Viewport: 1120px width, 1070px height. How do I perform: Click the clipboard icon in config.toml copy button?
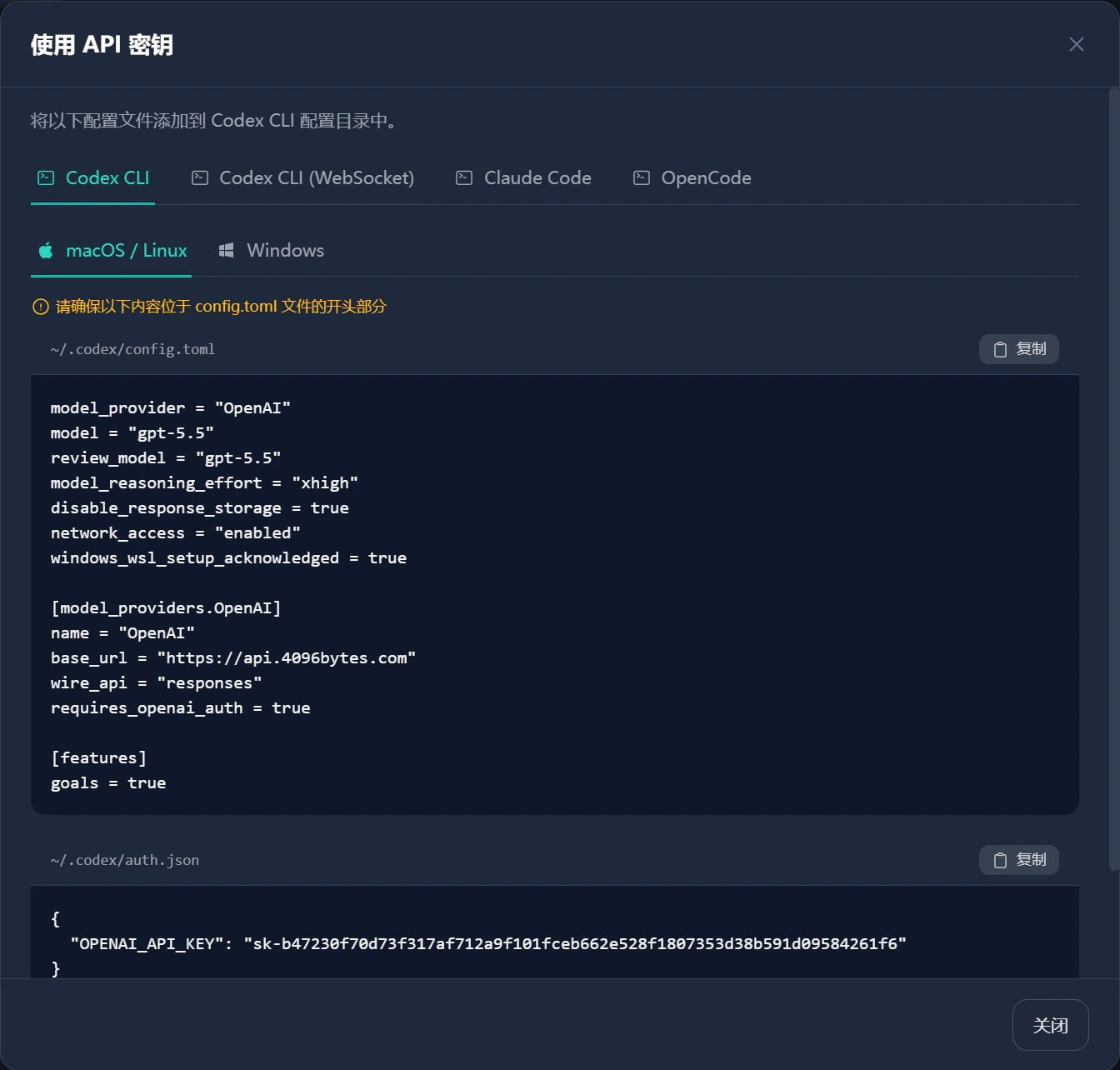1000,349
